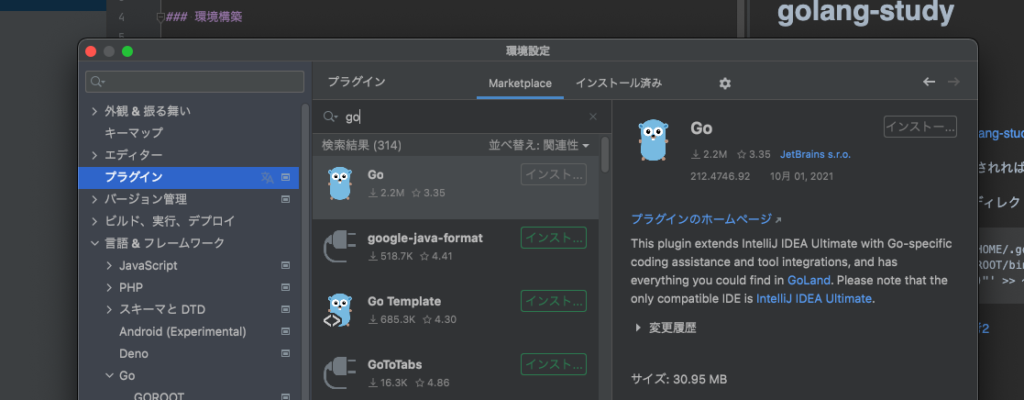This screenshot has height=400, width=1024.
Task: Click the project icon on JavaScript row
Action: tap(285, 265)
